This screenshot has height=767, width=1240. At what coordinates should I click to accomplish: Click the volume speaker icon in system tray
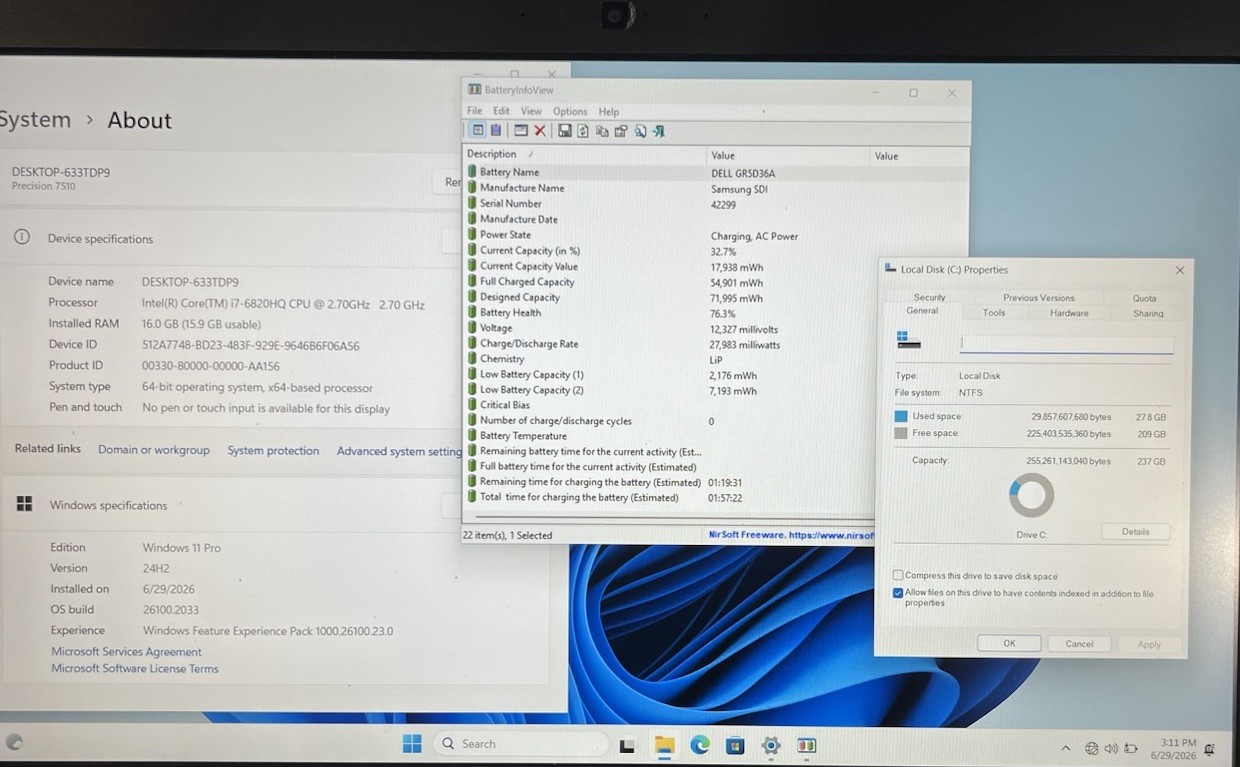click(1111, 748)
